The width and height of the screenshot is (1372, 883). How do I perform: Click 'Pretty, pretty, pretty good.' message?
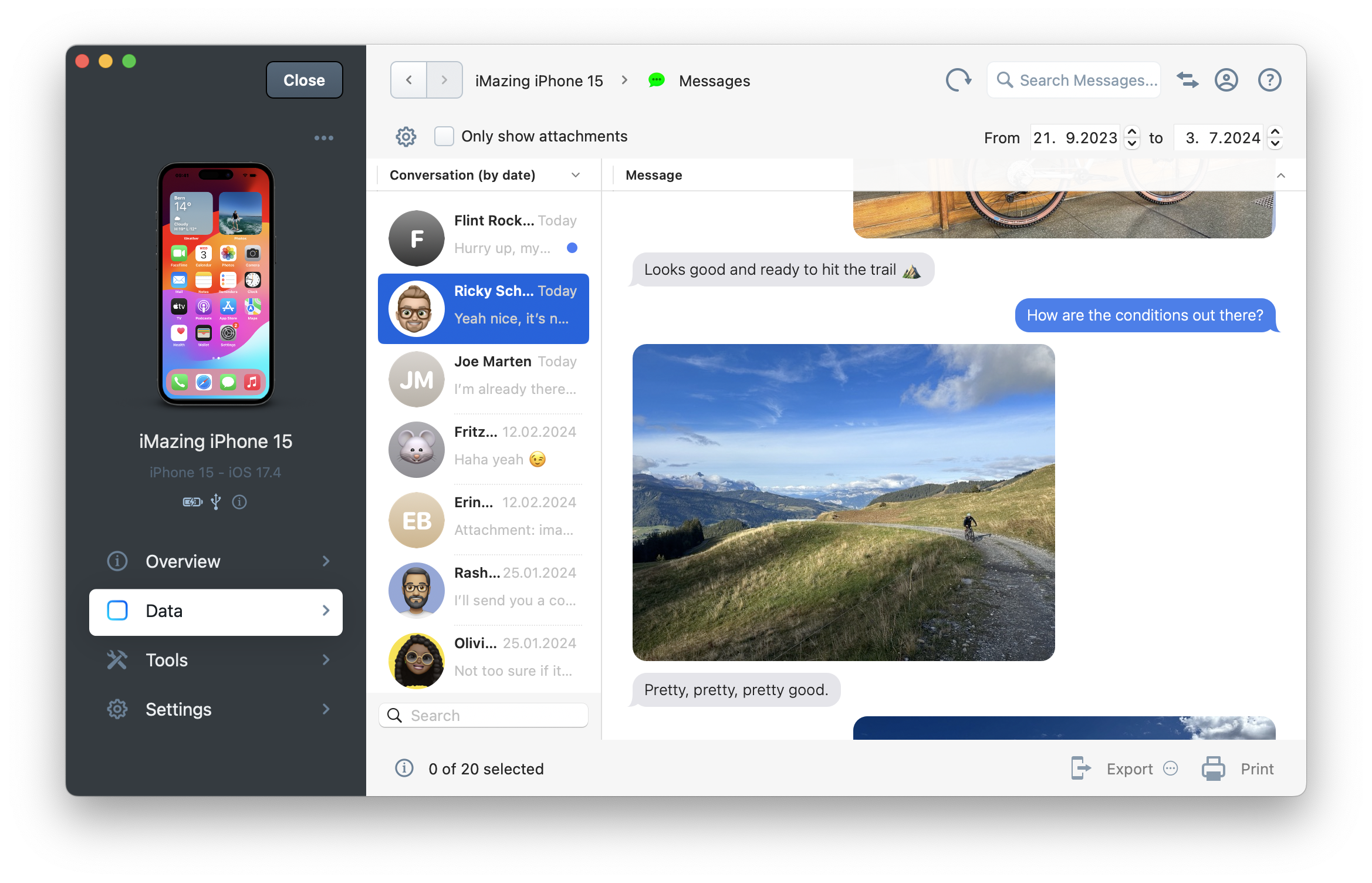point(736,690)
